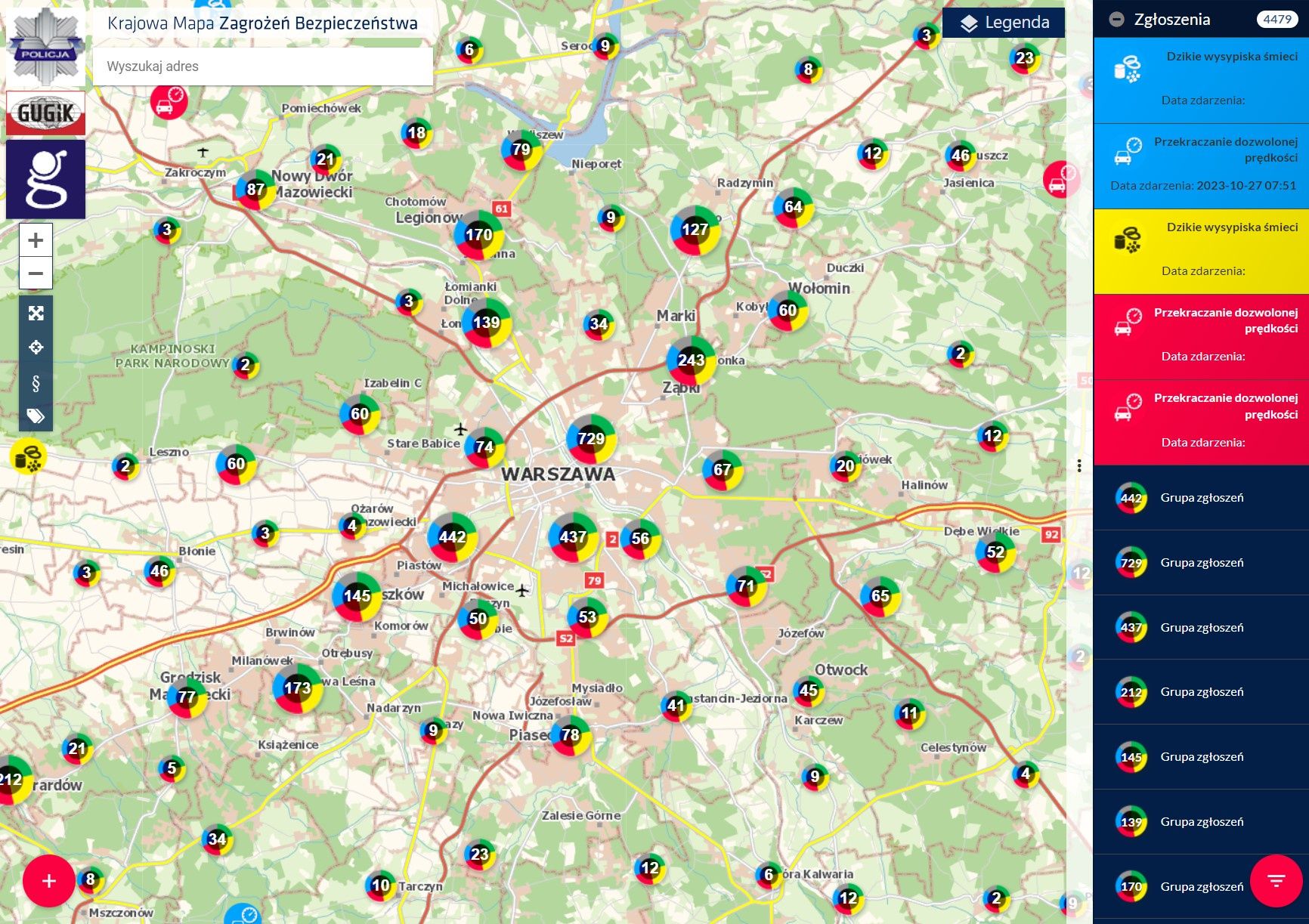
Task: Zoom out using the minus button
Action: click(x=35, y=273)
